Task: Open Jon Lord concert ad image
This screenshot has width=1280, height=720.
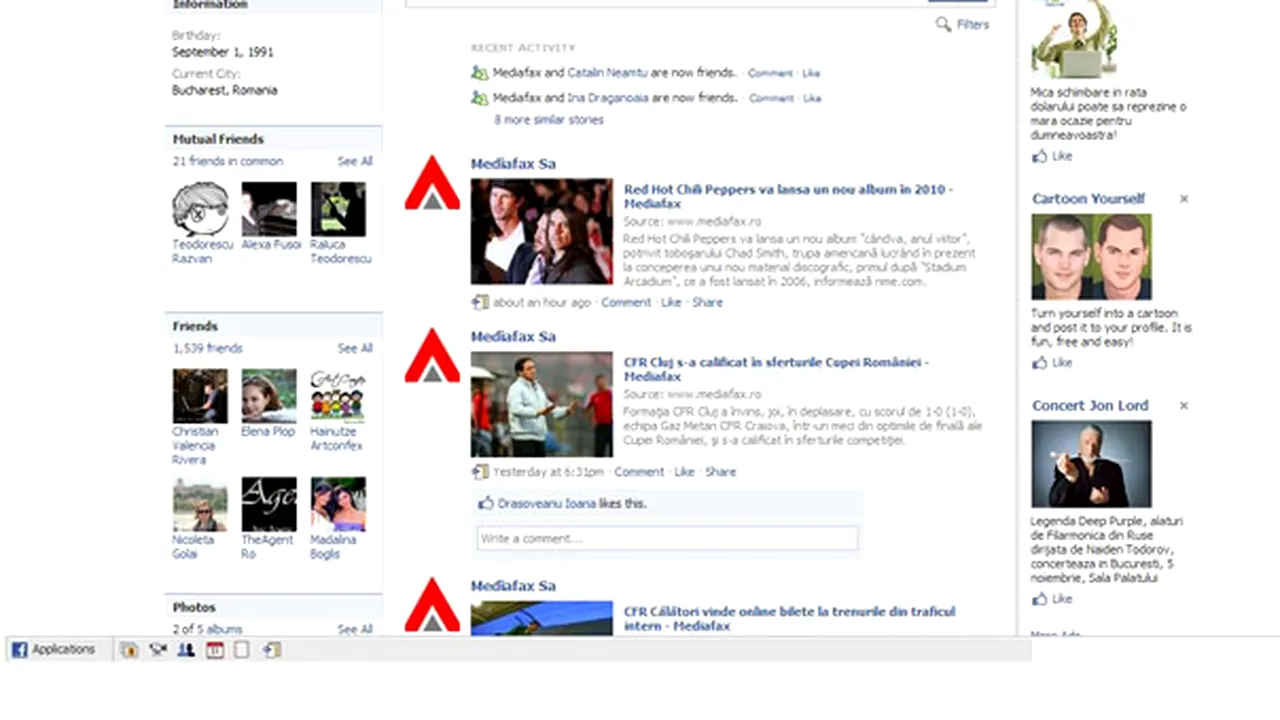Action: tap(1091, 464)
